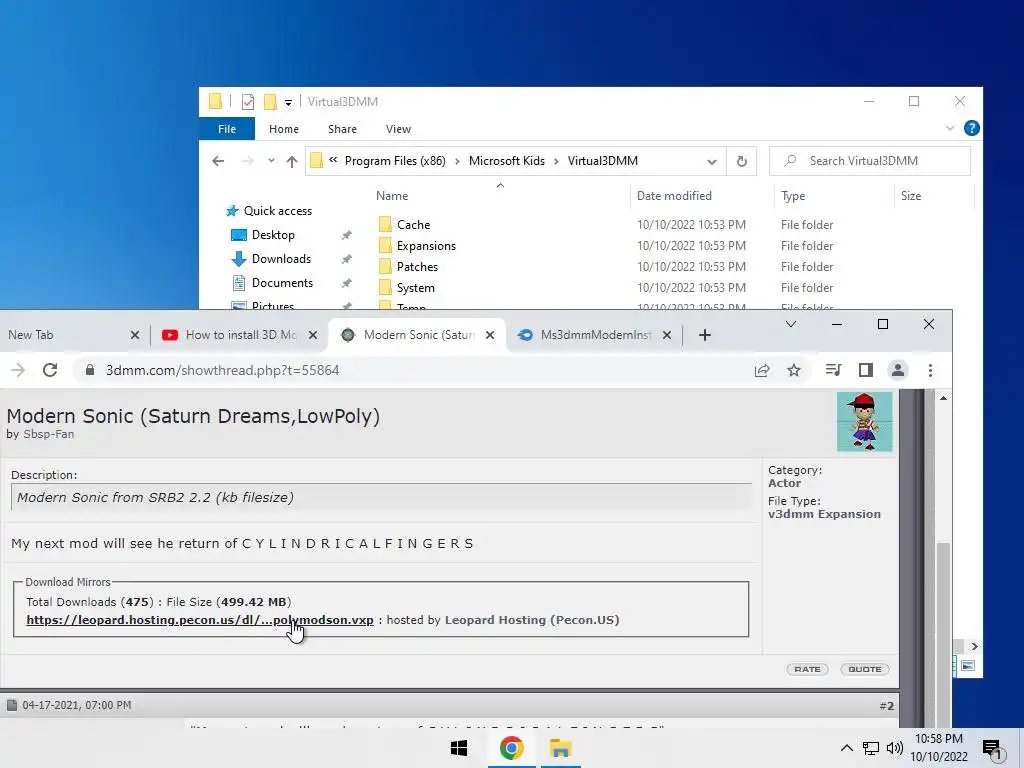Click the Search Virtual3DMM field
The image size is (1024, 768).
(869, 161)
